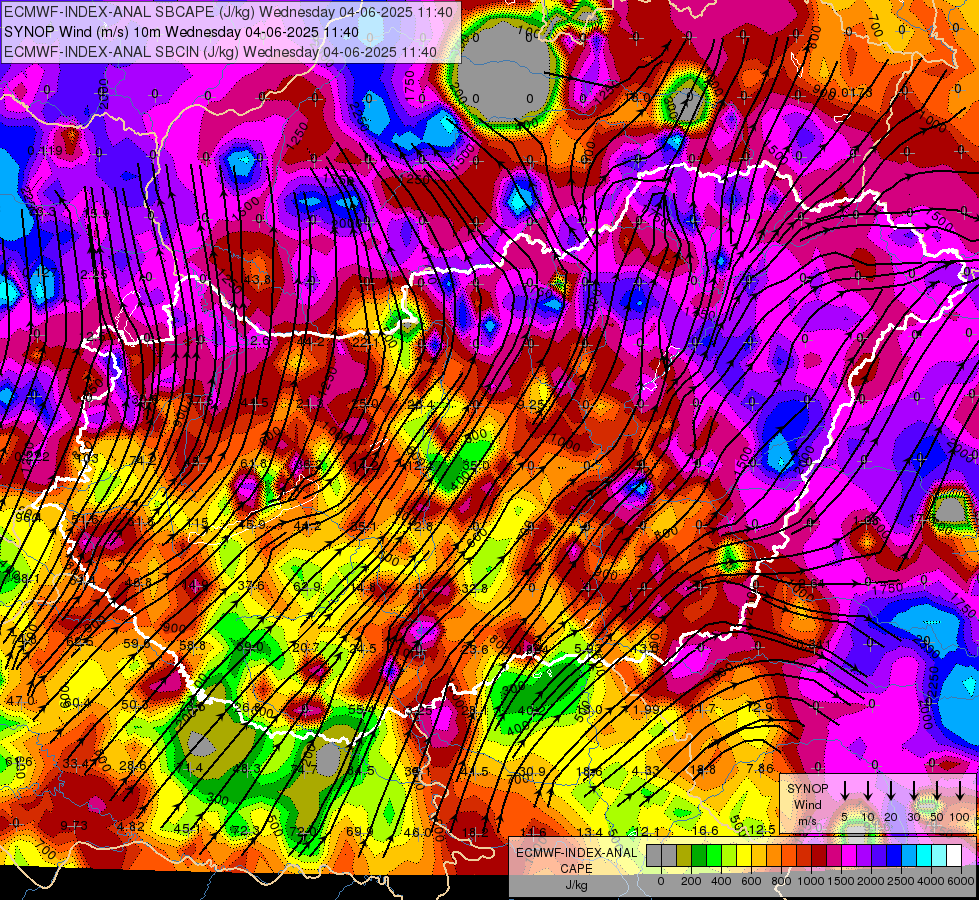The image size is (979, 900).
Task: Click the 600 tick label on CAPE scale
Action: [751, 881]
